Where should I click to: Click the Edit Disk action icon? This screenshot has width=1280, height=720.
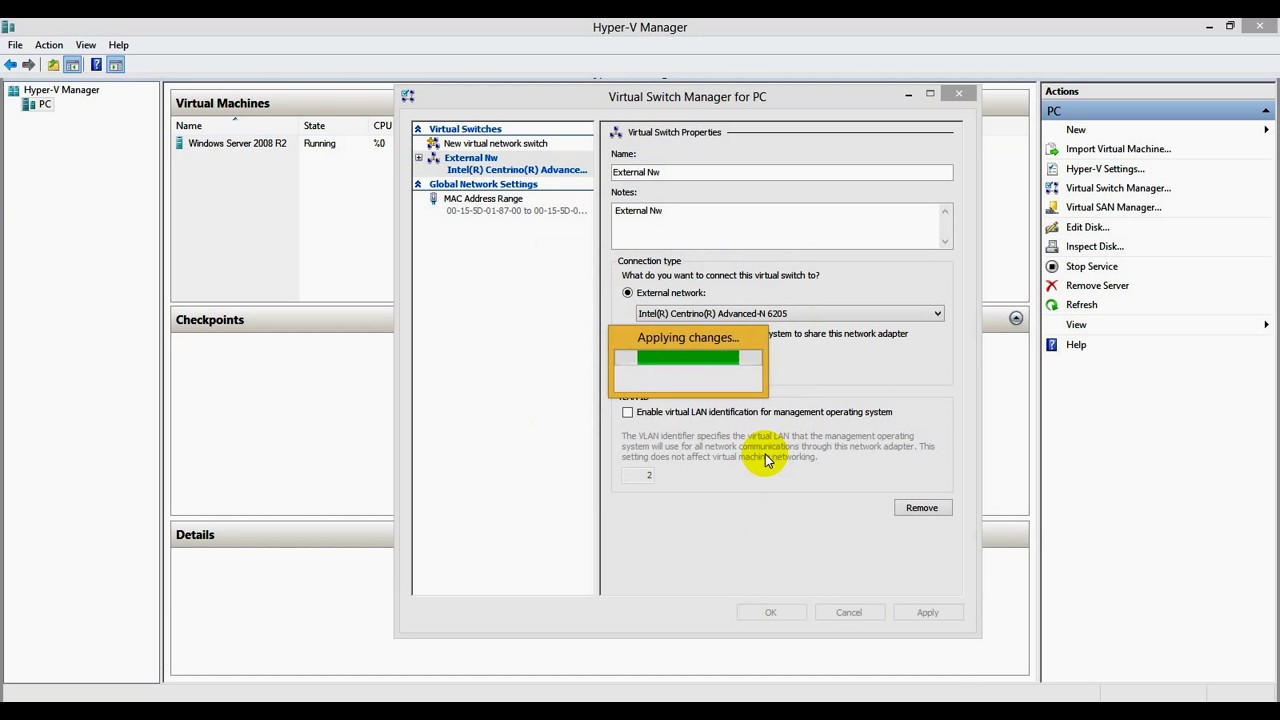1052,227
